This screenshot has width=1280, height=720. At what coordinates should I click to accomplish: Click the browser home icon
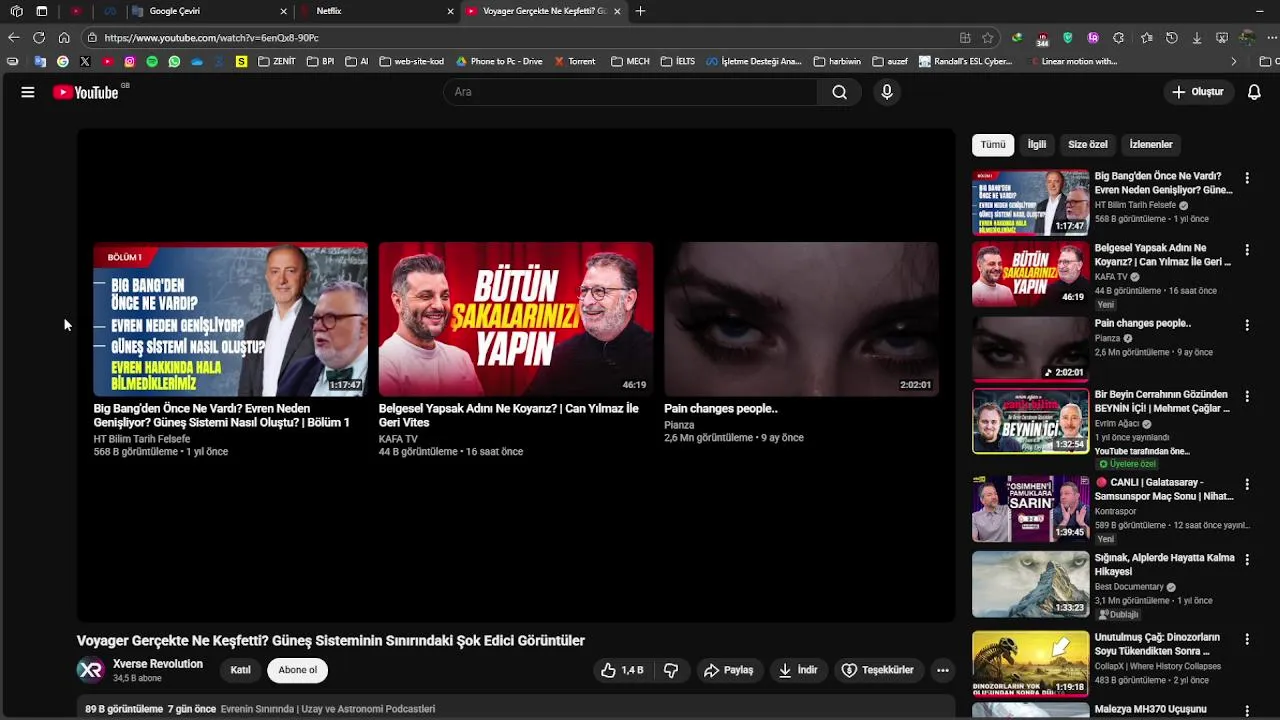pyautogui.click(x=64, y=38)
